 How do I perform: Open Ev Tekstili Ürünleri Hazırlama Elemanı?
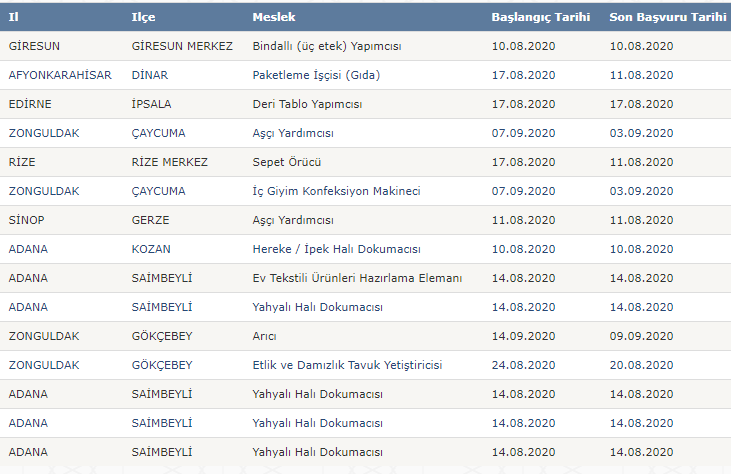(357, 278)
